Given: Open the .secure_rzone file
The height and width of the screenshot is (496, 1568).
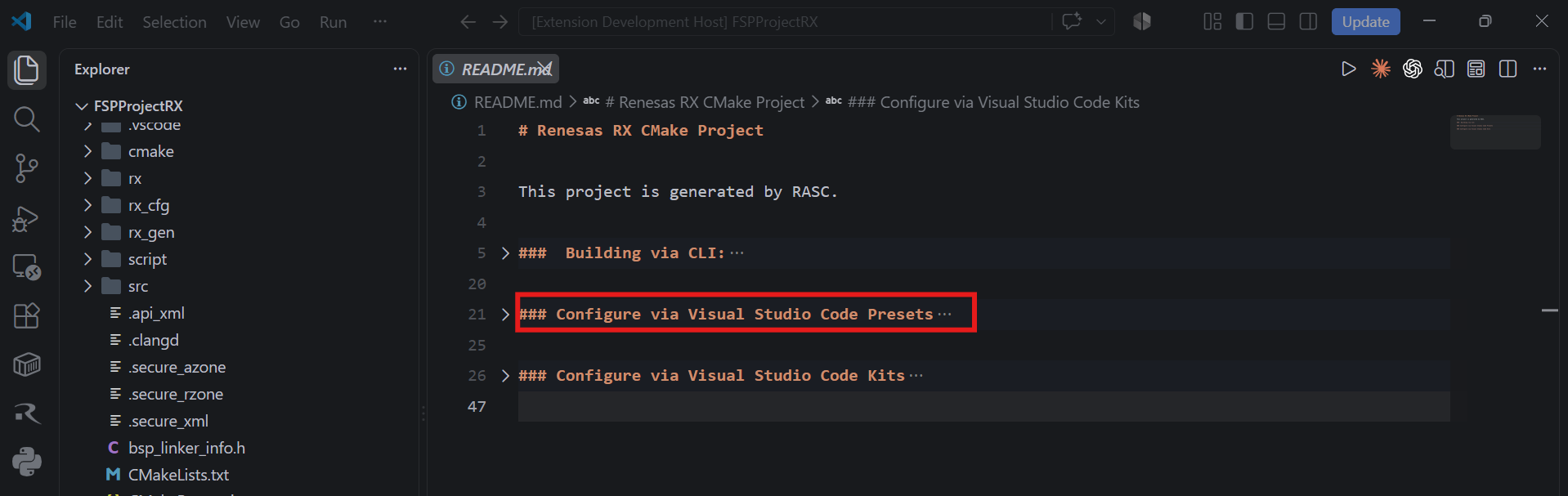Looking at the screenshot, I should pos(176,394).
